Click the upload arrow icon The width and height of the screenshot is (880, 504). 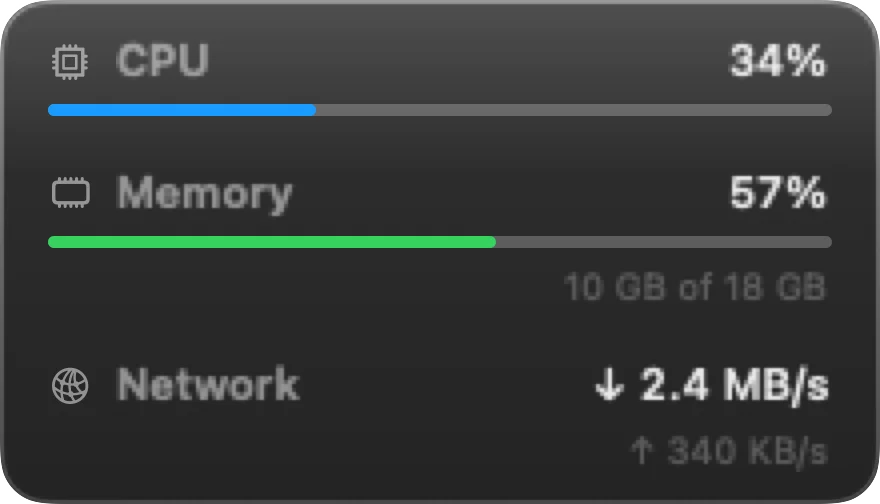[642, 450]
